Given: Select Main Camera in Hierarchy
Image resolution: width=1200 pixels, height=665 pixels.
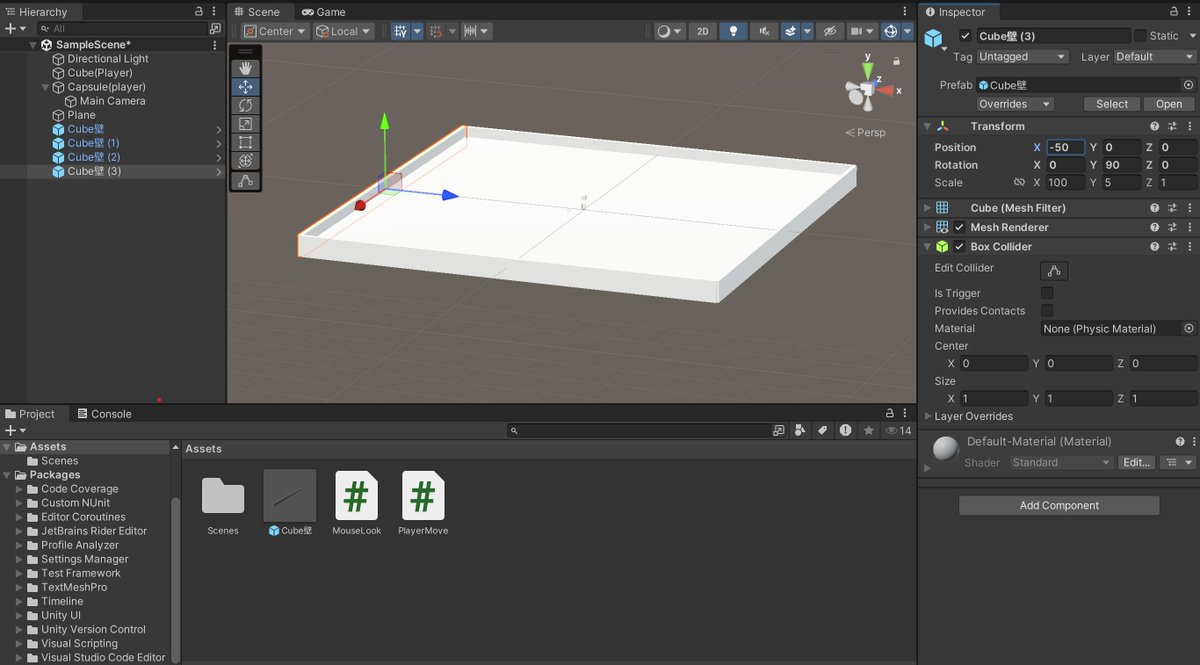Looking at the screenshot, I should coord(112,101).
